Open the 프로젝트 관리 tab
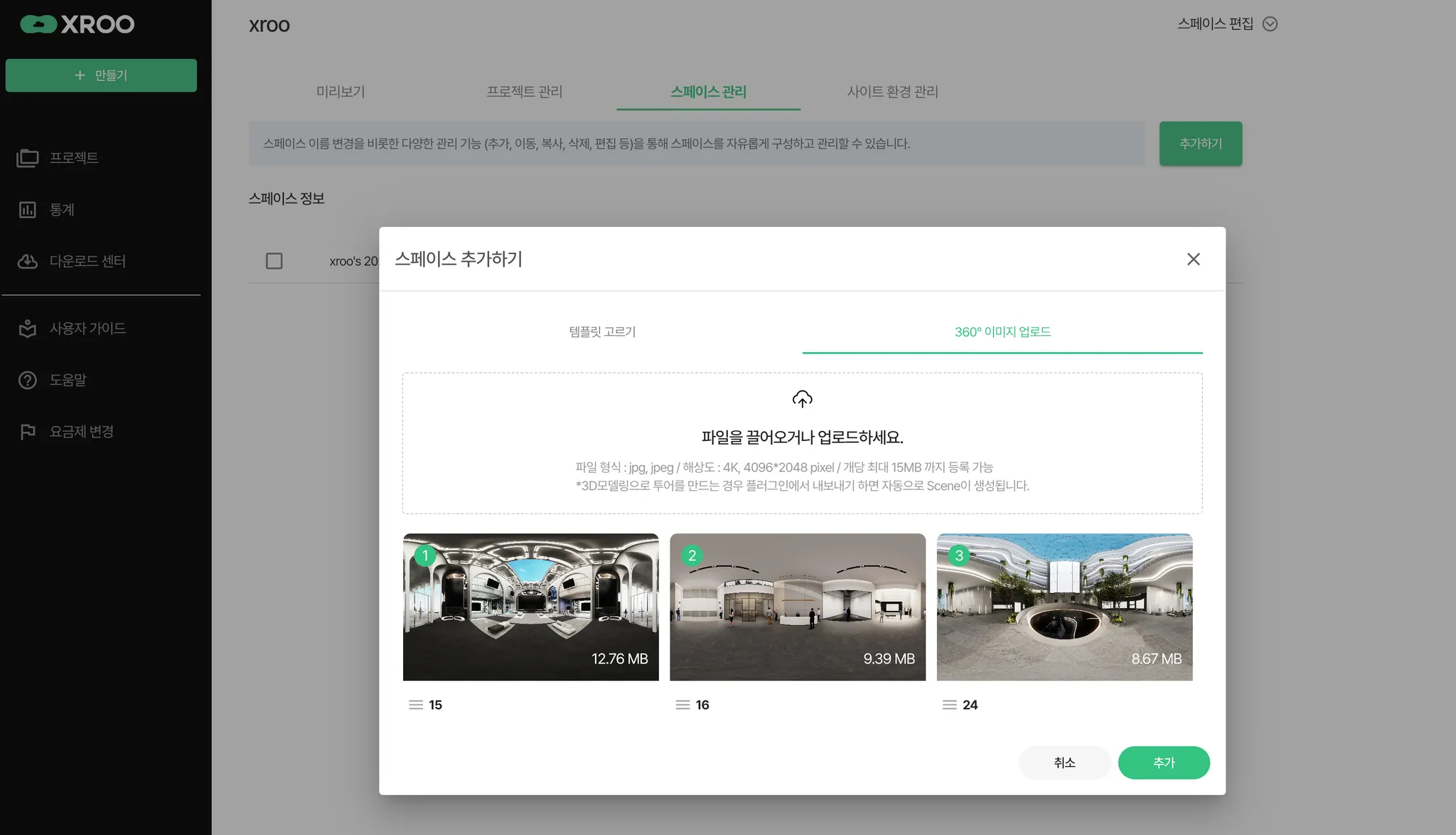This screenshot has height=835, width=1456. pyautogui.click(x=524, y=92)
